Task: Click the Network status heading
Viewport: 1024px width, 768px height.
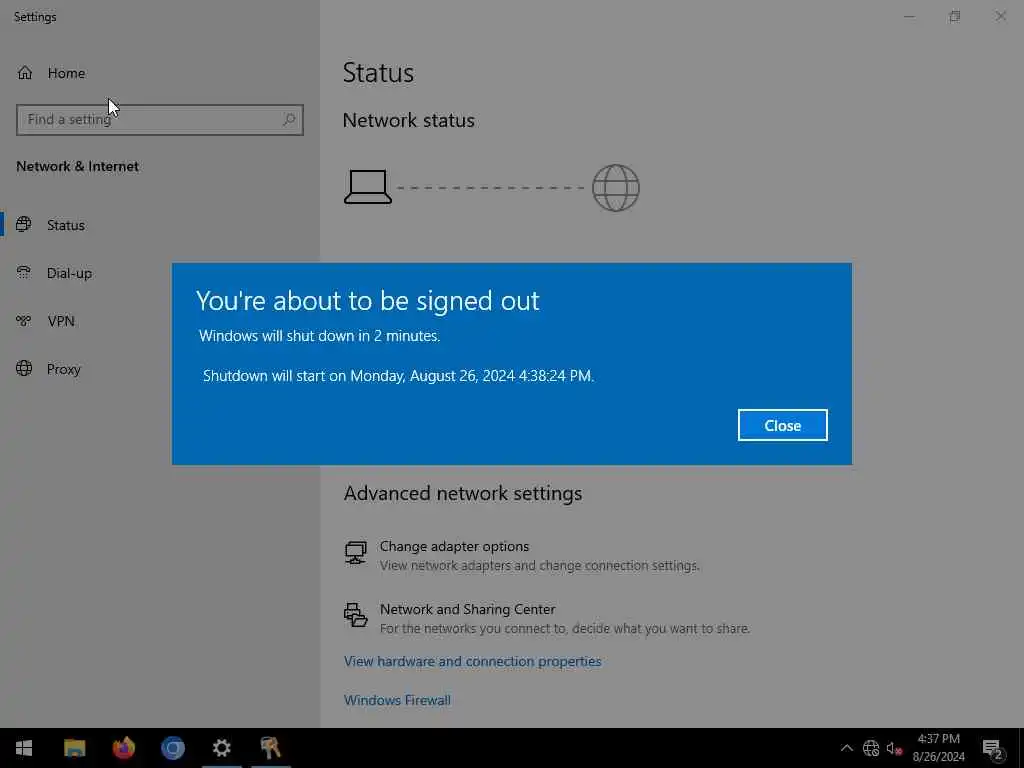Action: click(408, 121)
